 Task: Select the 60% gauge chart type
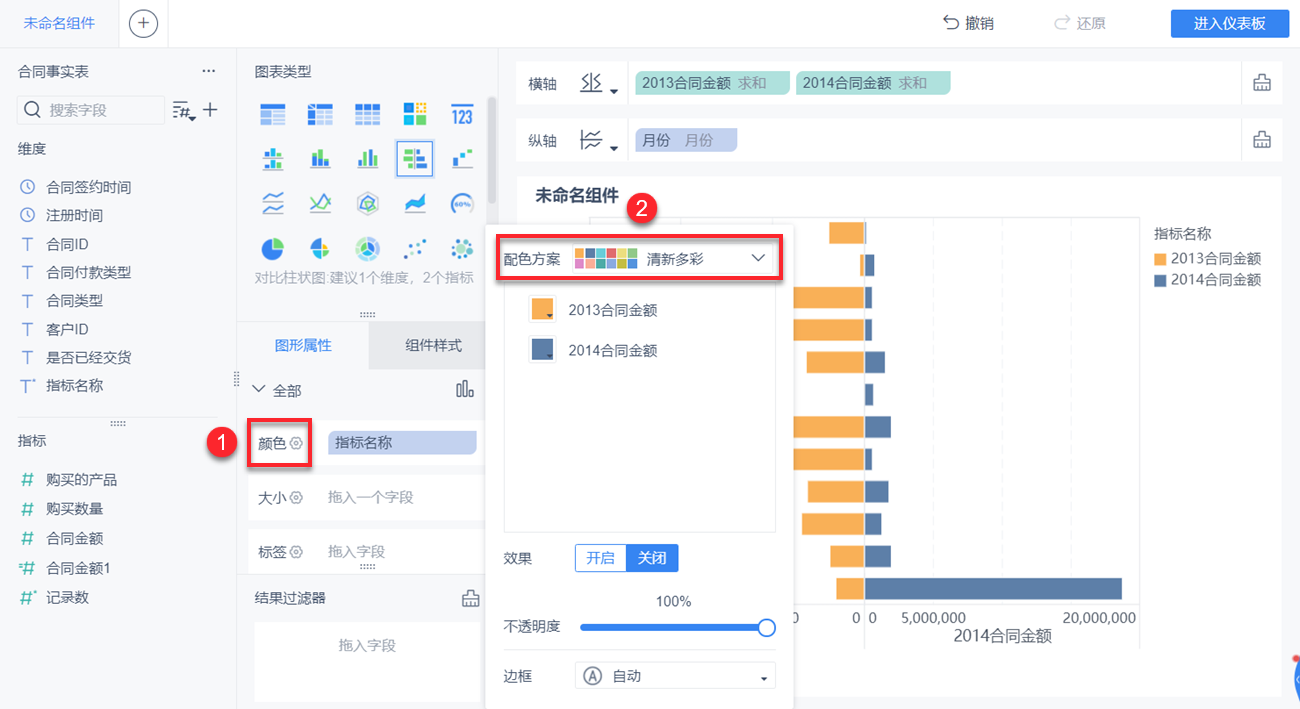point(462,203)
